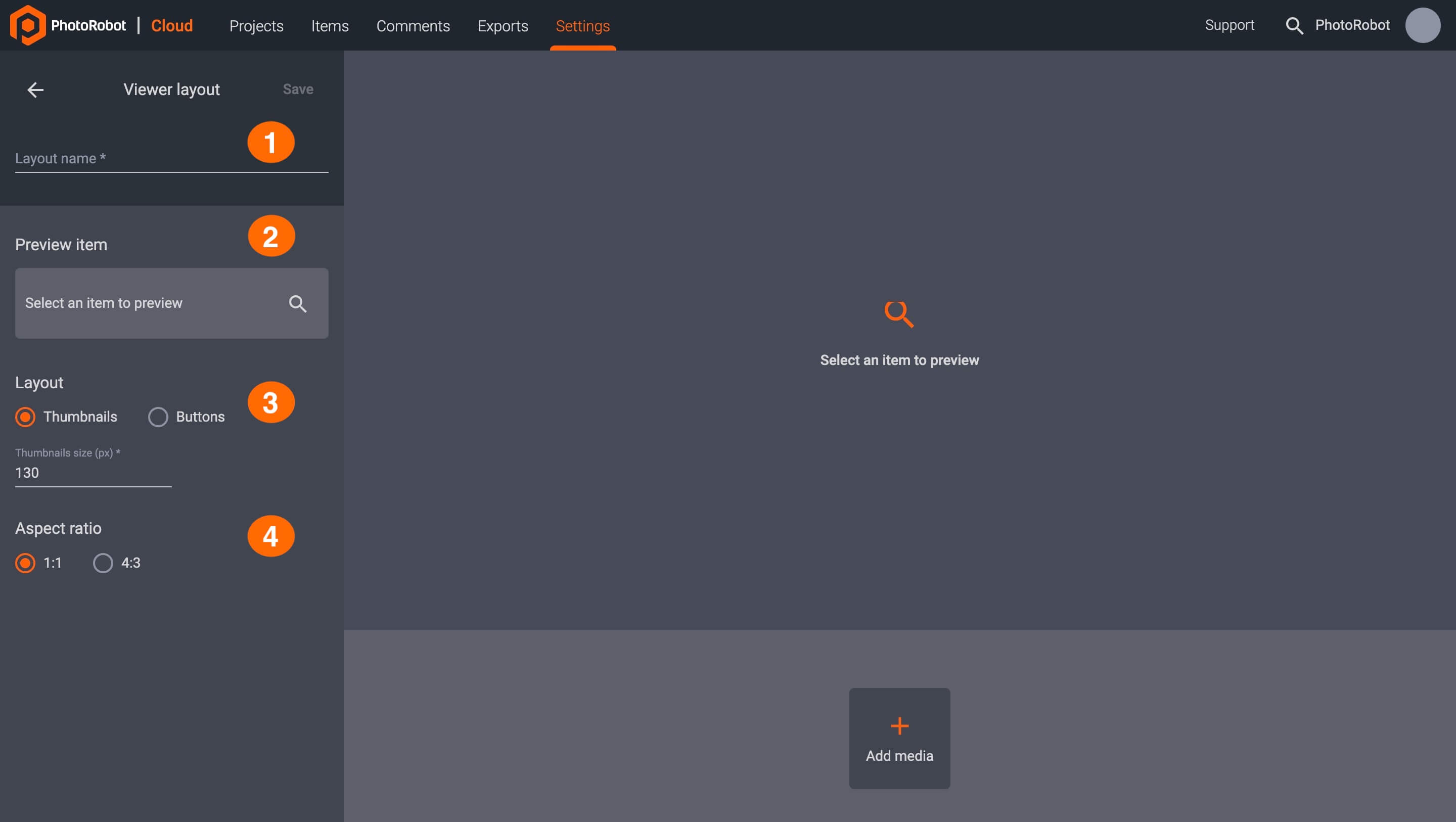This screenshot has width=1456, height=822.
Task: Select the Buttons layout option
Action: pyautogui.click(x=158, y=417)
